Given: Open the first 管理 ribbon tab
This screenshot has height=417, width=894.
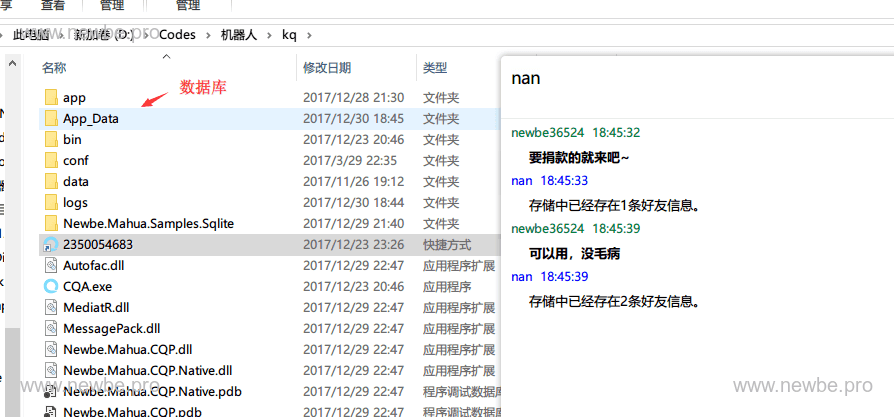Looking at the screenshot, I should (x=112, y=6).
